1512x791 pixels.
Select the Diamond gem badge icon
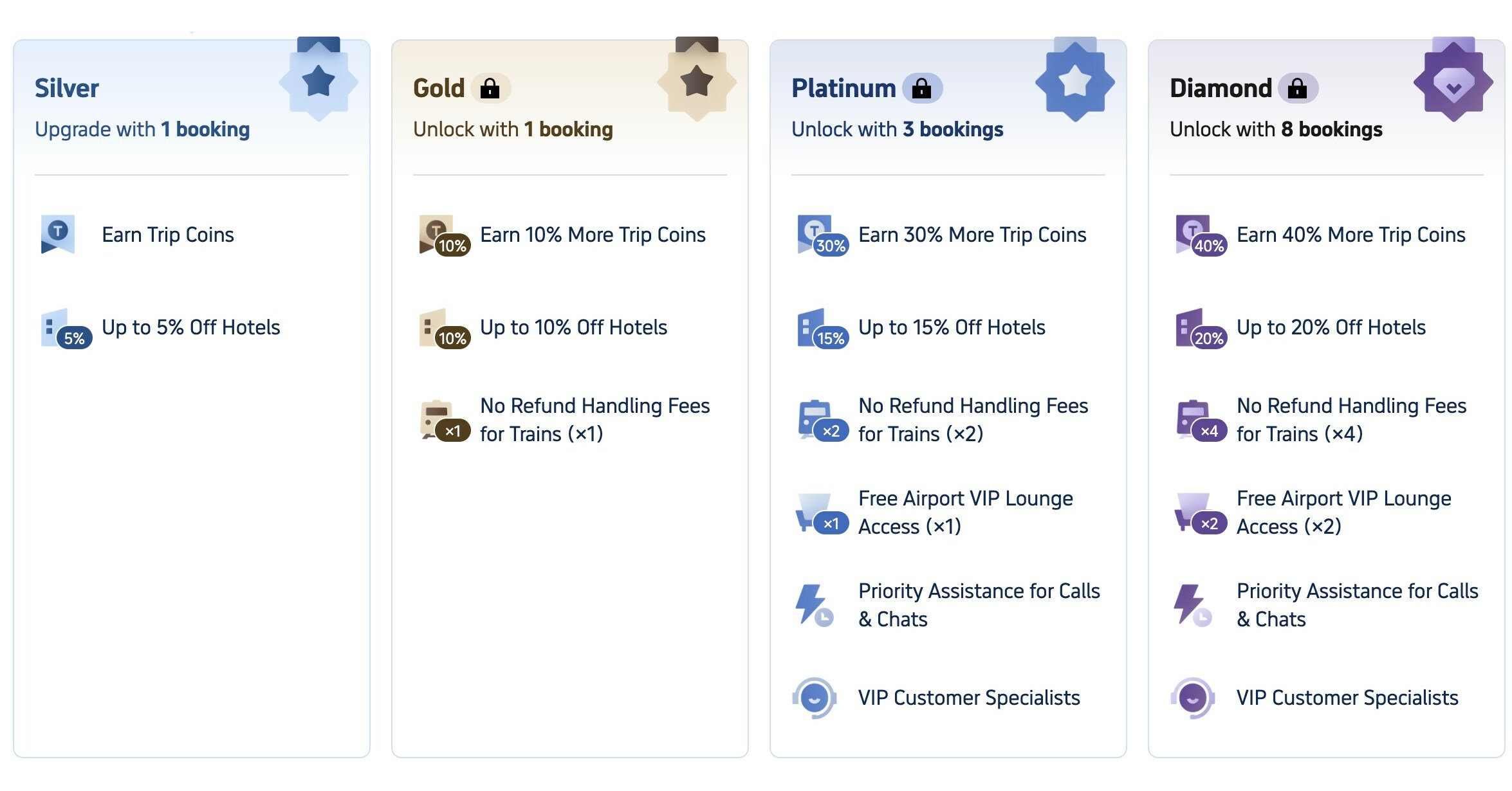click(x=1455, y=80)
